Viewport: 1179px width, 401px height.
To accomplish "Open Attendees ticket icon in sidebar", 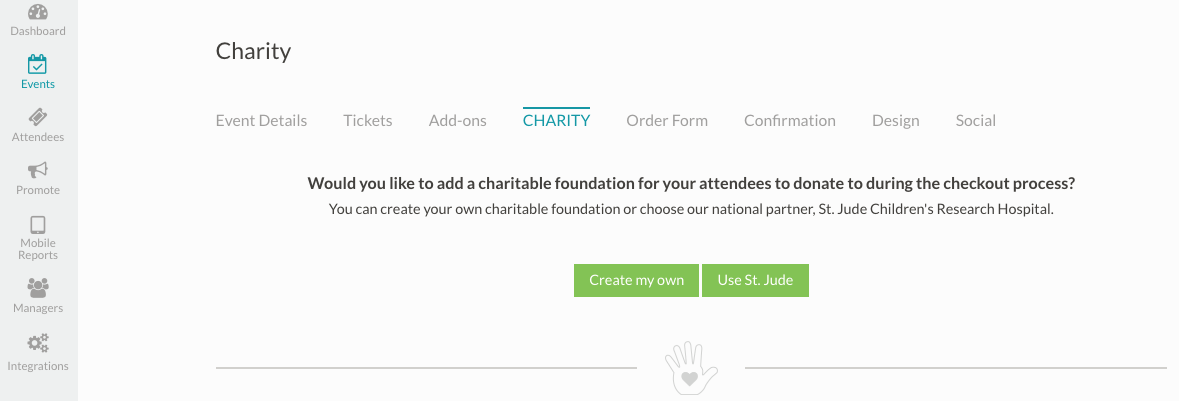I will (38, 118).
